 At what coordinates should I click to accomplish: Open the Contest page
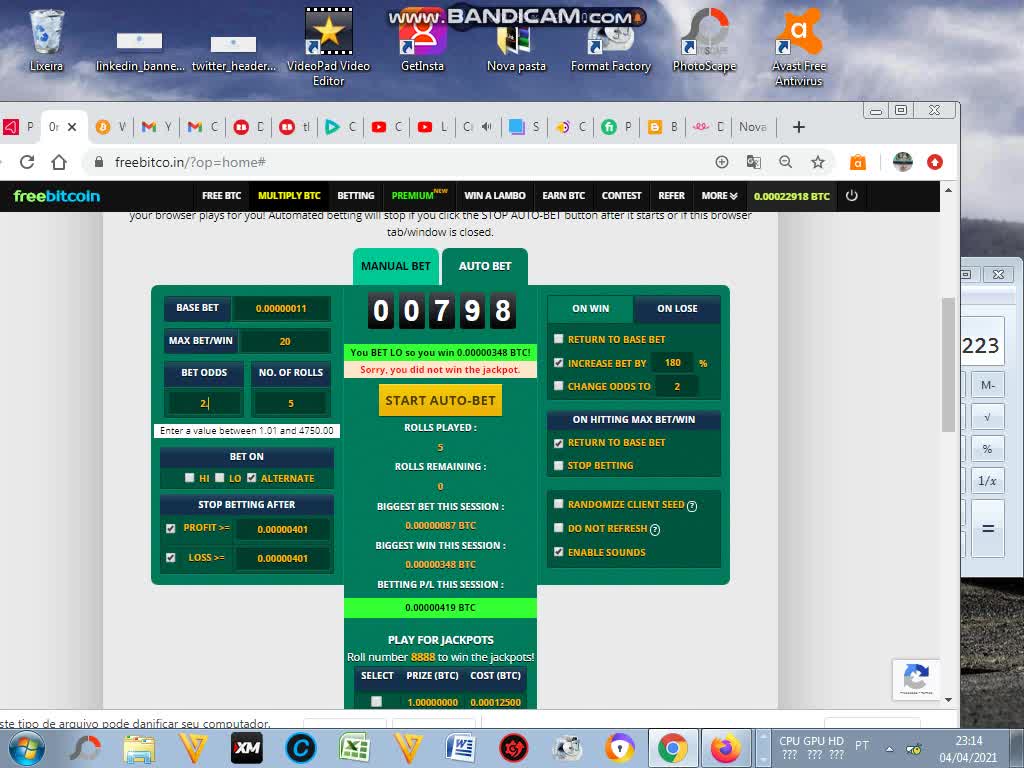point(621,195)
